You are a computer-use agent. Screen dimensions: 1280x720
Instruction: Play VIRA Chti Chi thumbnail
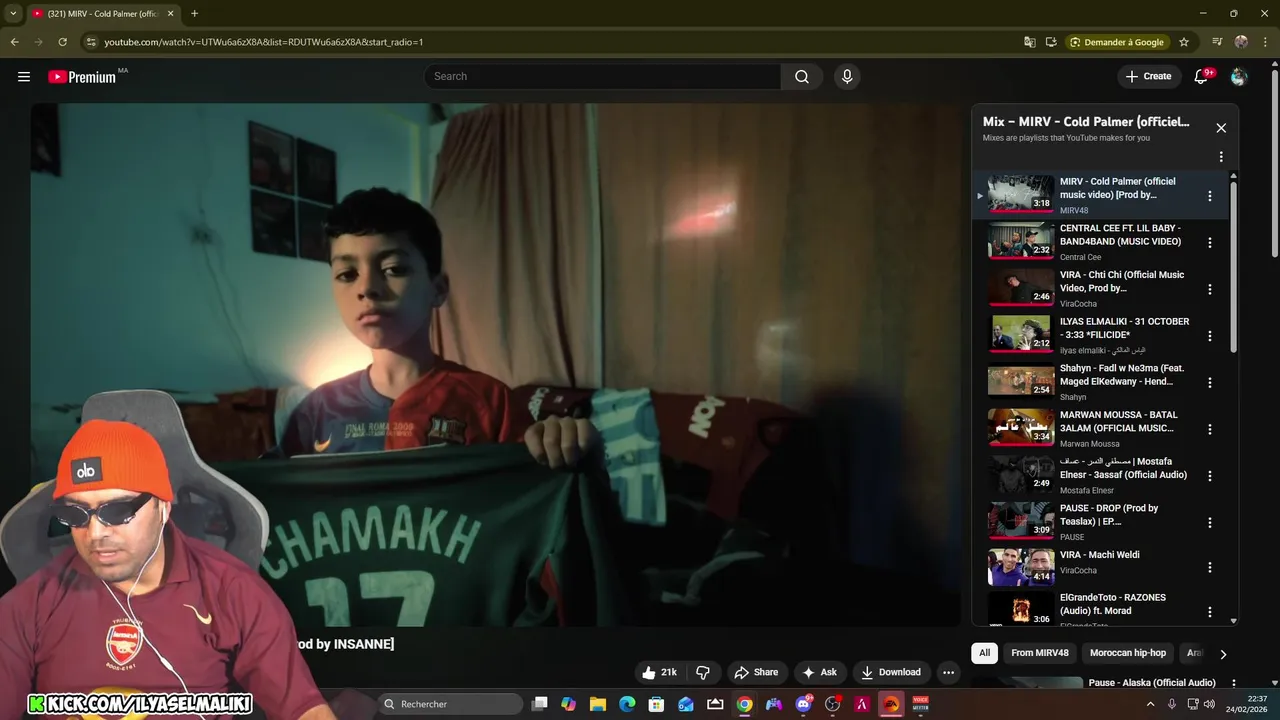[1021, 288]
